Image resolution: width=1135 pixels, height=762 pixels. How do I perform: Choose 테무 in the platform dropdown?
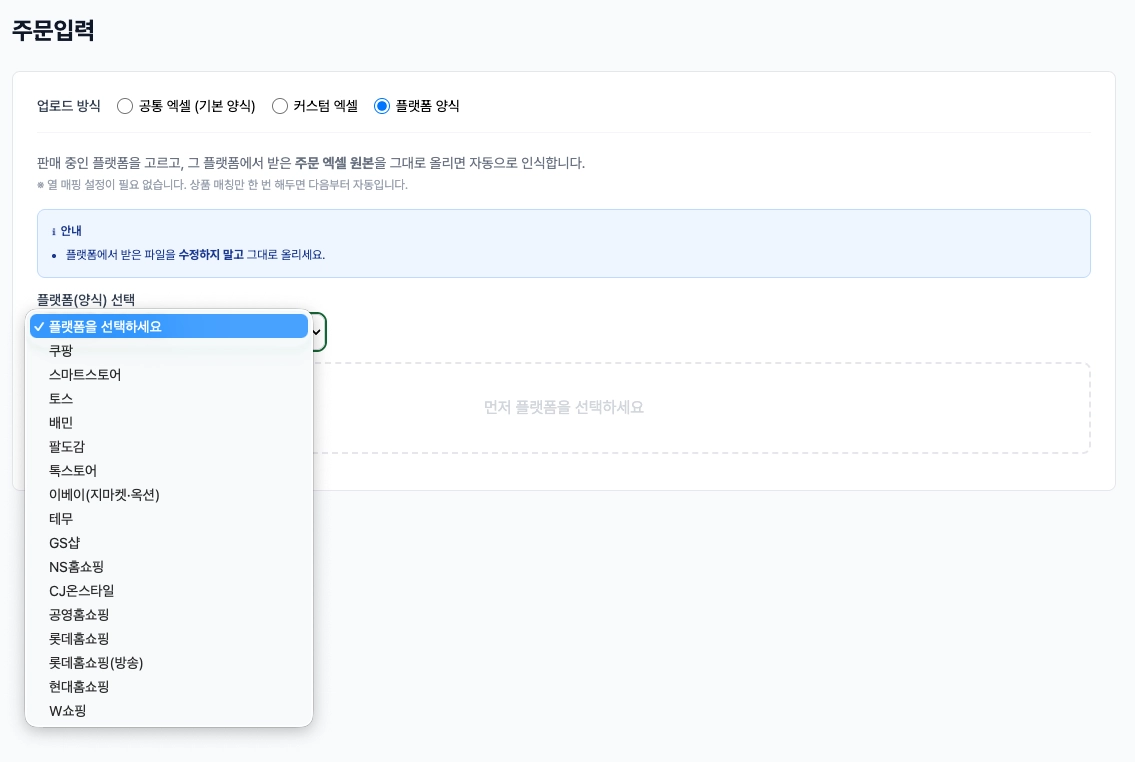click(x=169, y=519)
